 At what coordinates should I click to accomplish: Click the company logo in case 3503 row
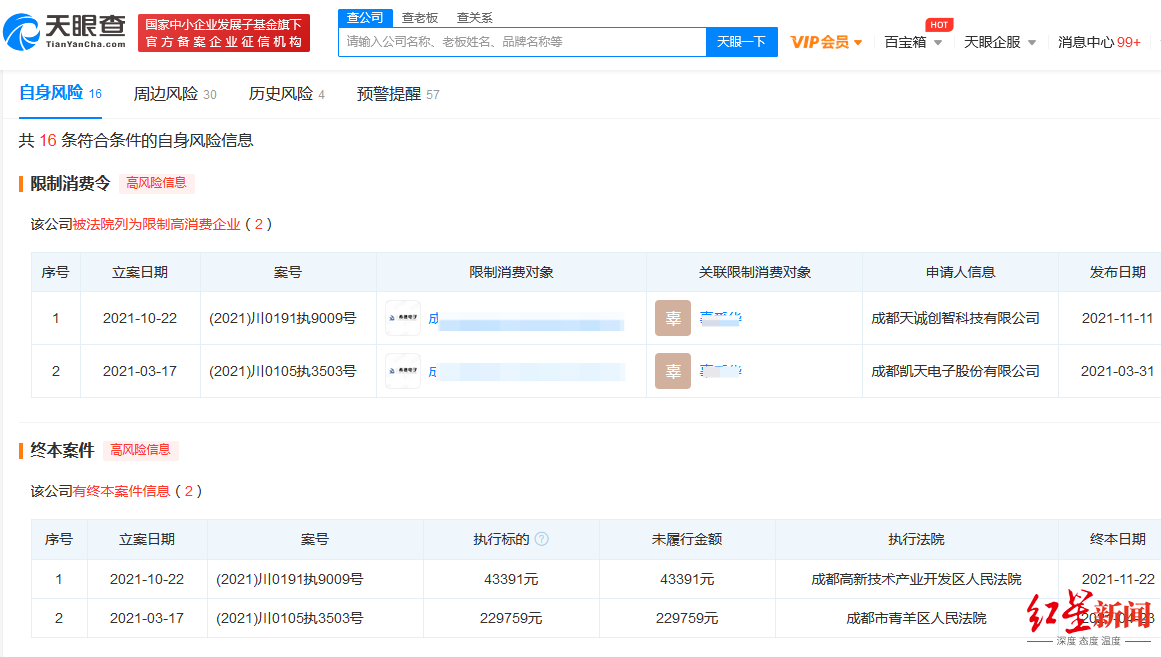403,371
